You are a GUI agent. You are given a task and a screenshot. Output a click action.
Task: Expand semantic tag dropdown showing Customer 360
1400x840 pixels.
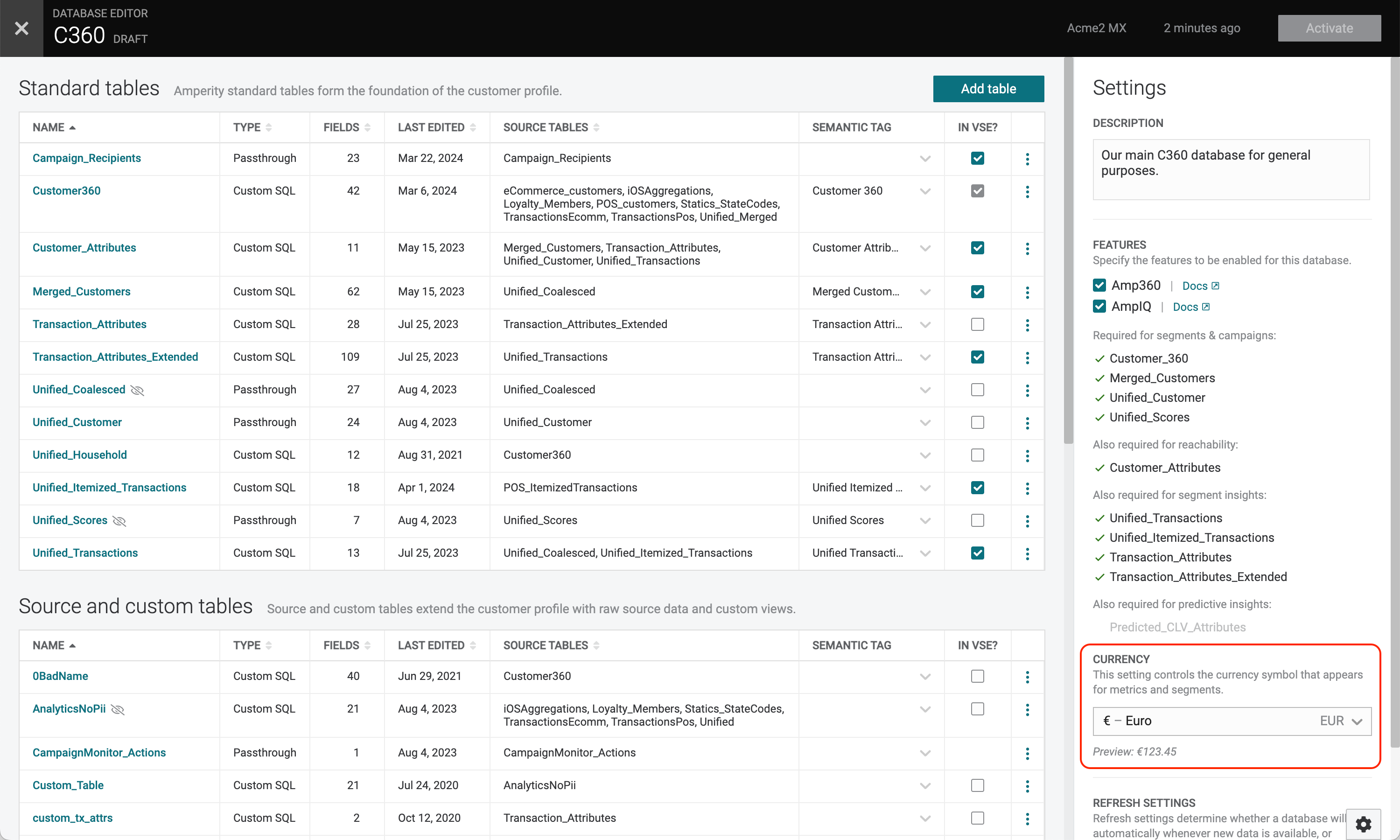point(925,191)
